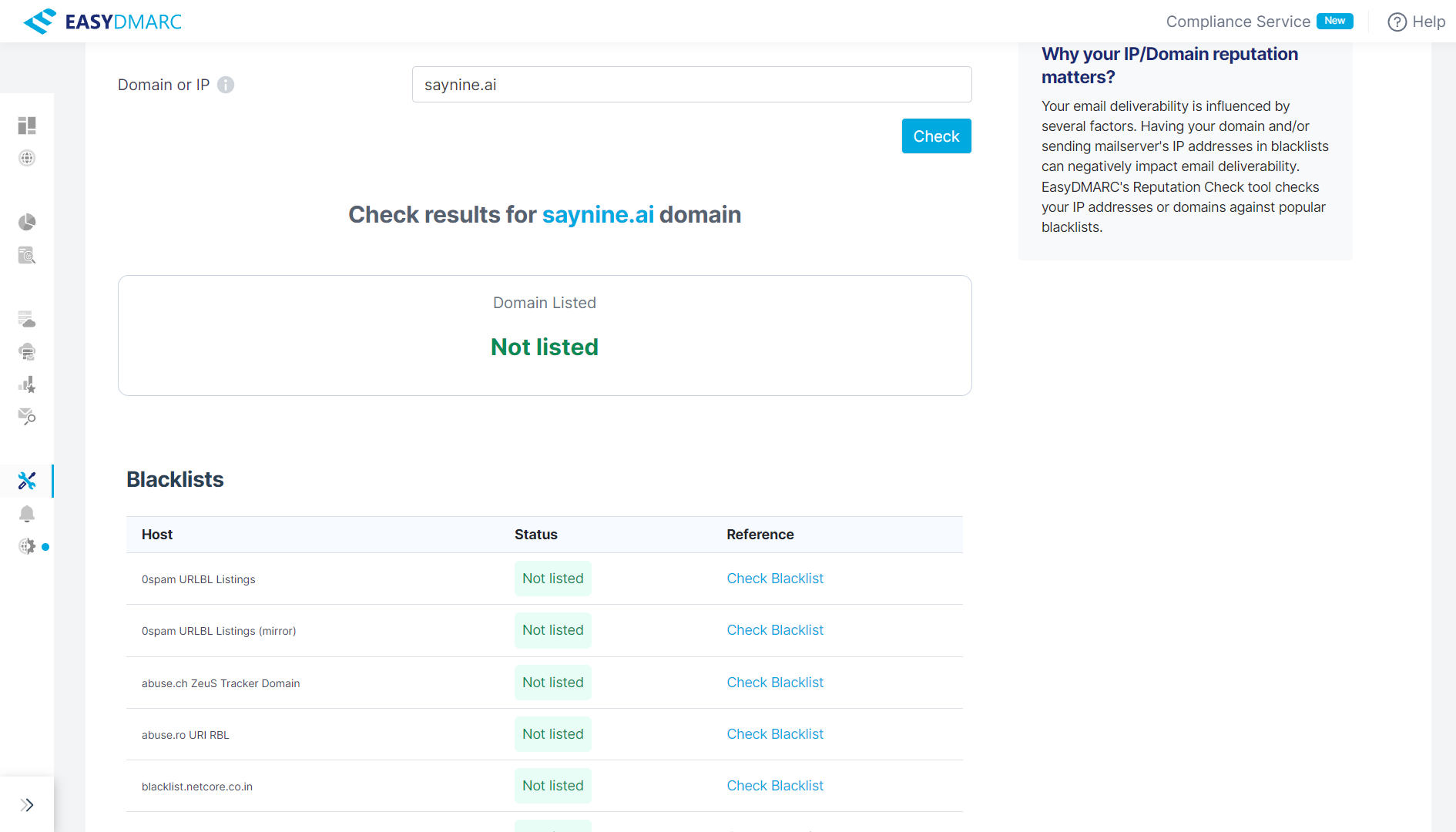Image resolution: width=1456 pixels, height=832 pixels.
Task: Click the EasyDMARC logo
Action: 102,22
